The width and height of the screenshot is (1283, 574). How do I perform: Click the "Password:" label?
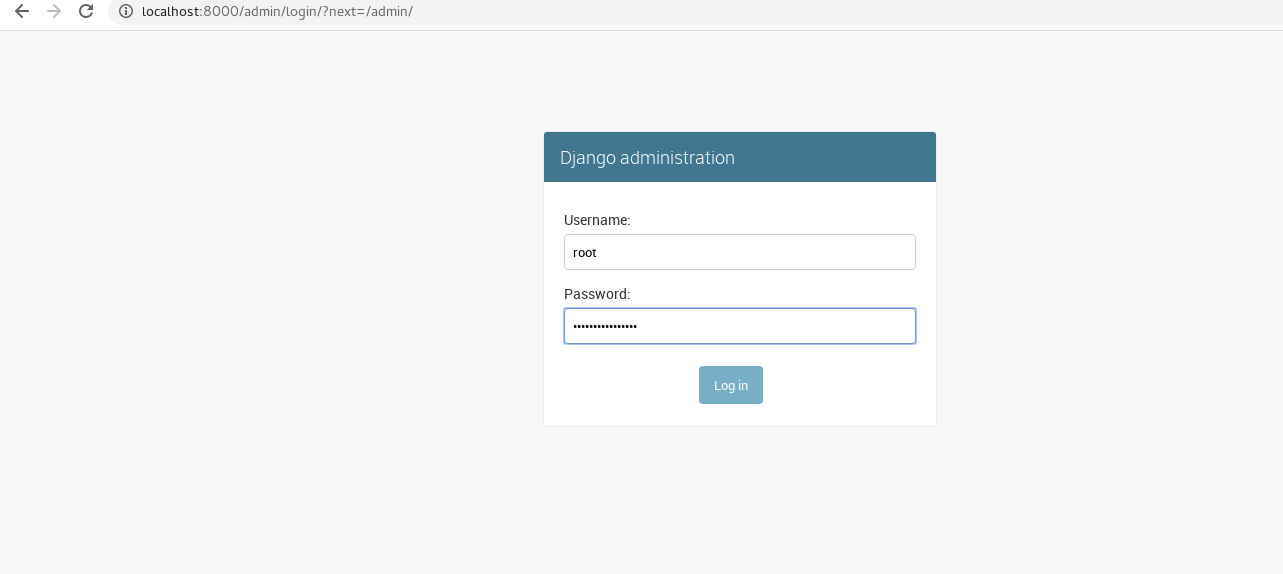(597, 294)
